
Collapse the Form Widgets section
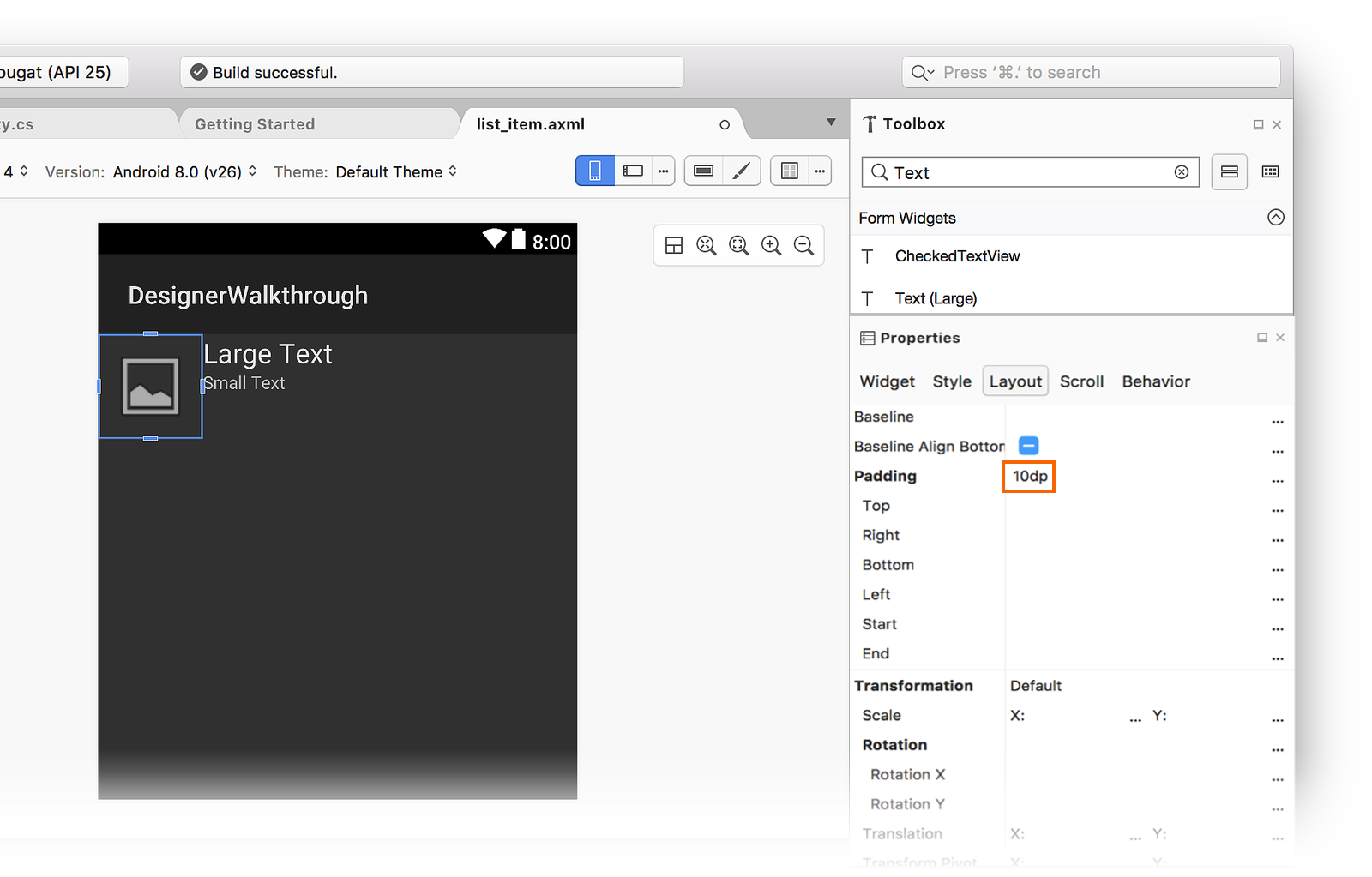[1276, 217]
